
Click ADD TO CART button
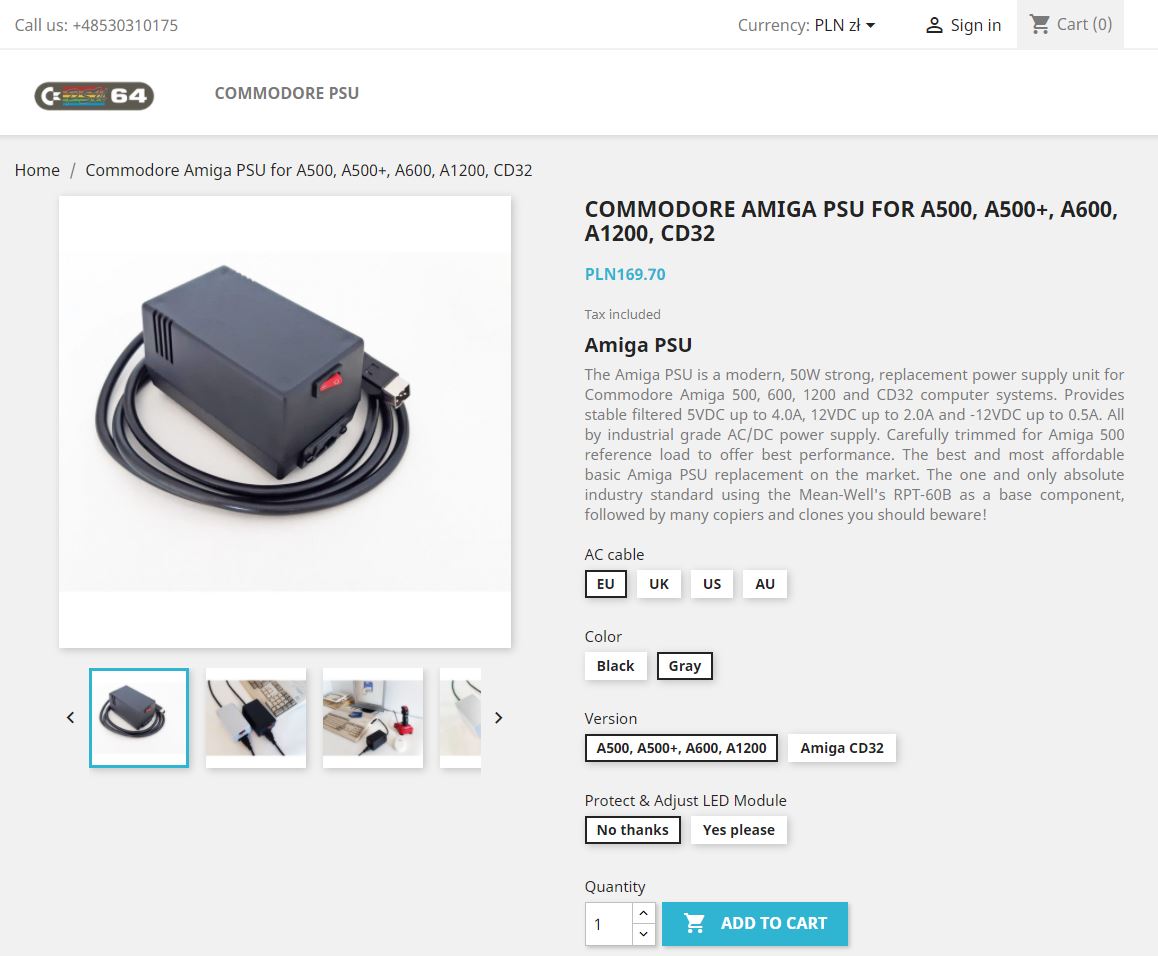755,923
